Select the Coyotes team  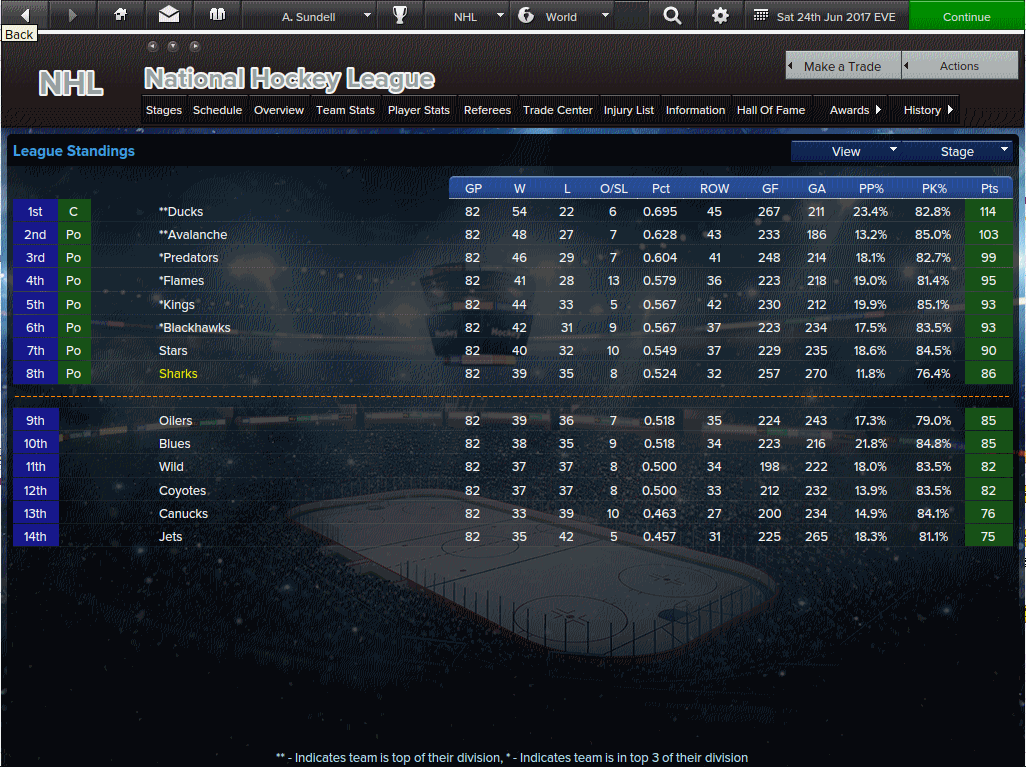coord(183,490)
